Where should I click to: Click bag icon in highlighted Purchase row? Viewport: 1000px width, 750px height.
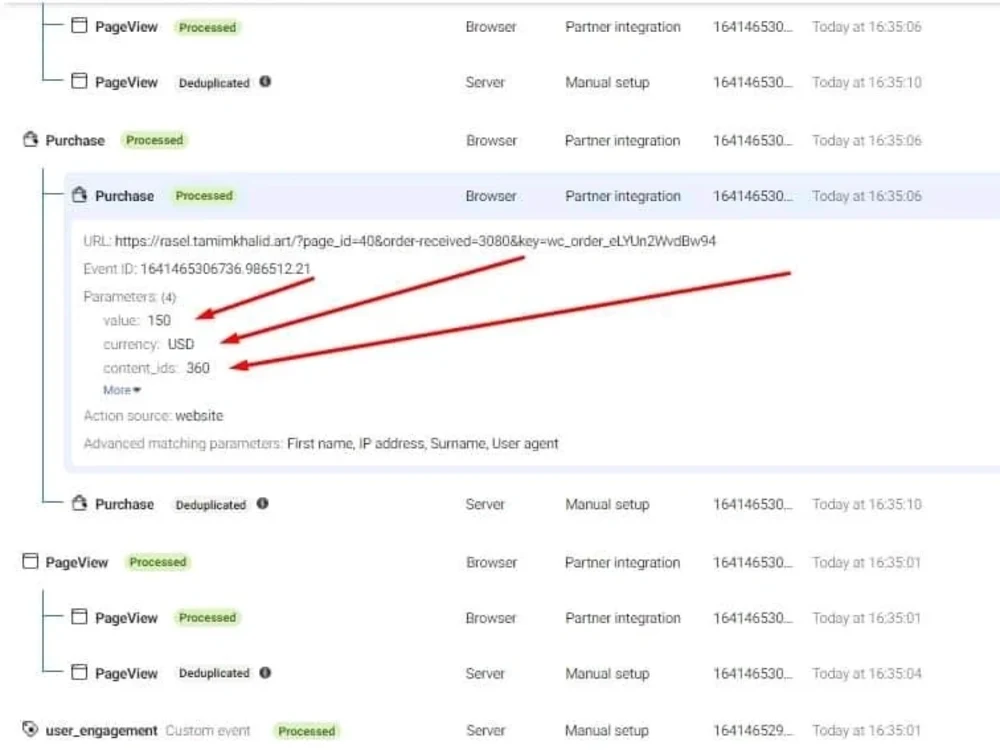click(79, 195)
